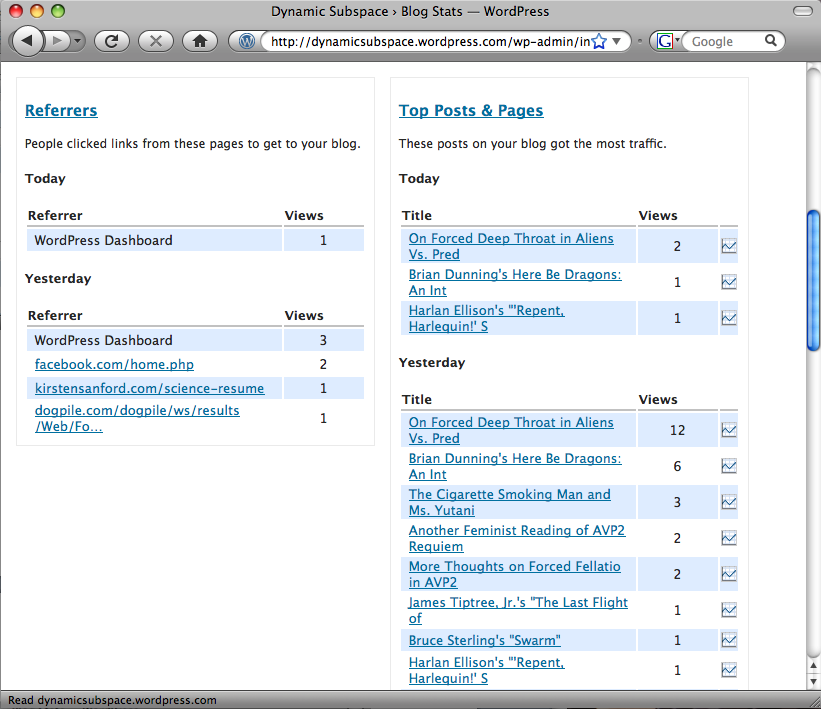Click the Reload page button
The width and height of the screenshot is (821, 709).
[112, 41]
